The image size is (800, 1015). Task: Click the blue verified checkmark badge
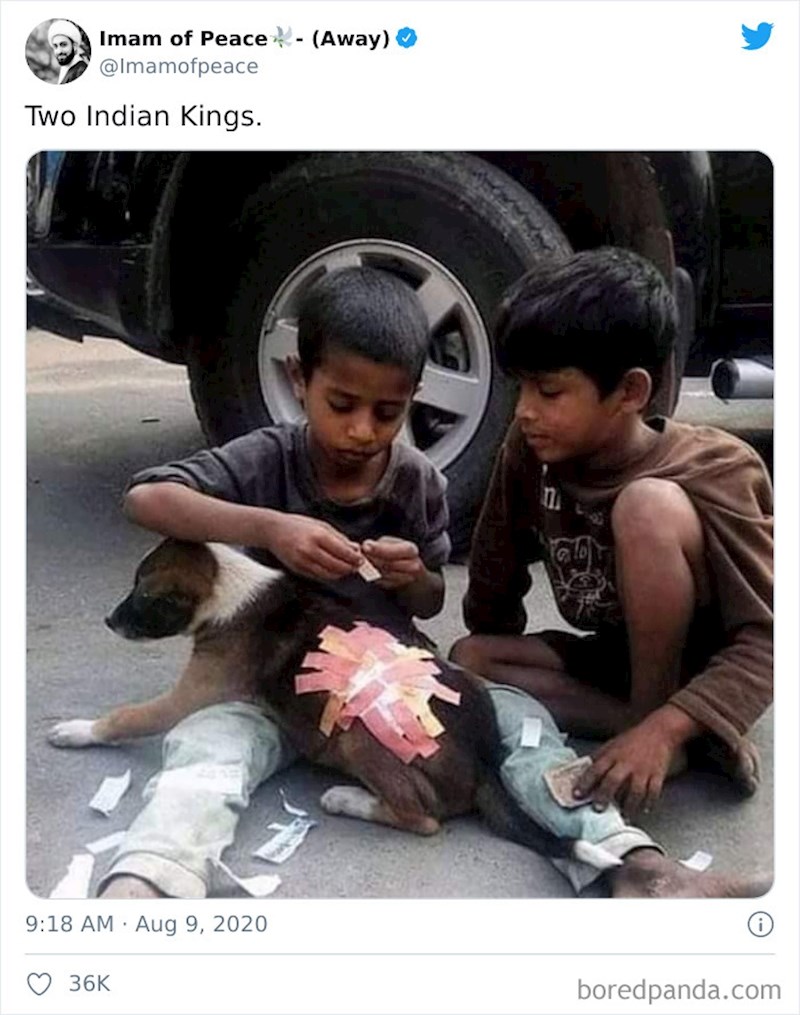tap(406, 38)
